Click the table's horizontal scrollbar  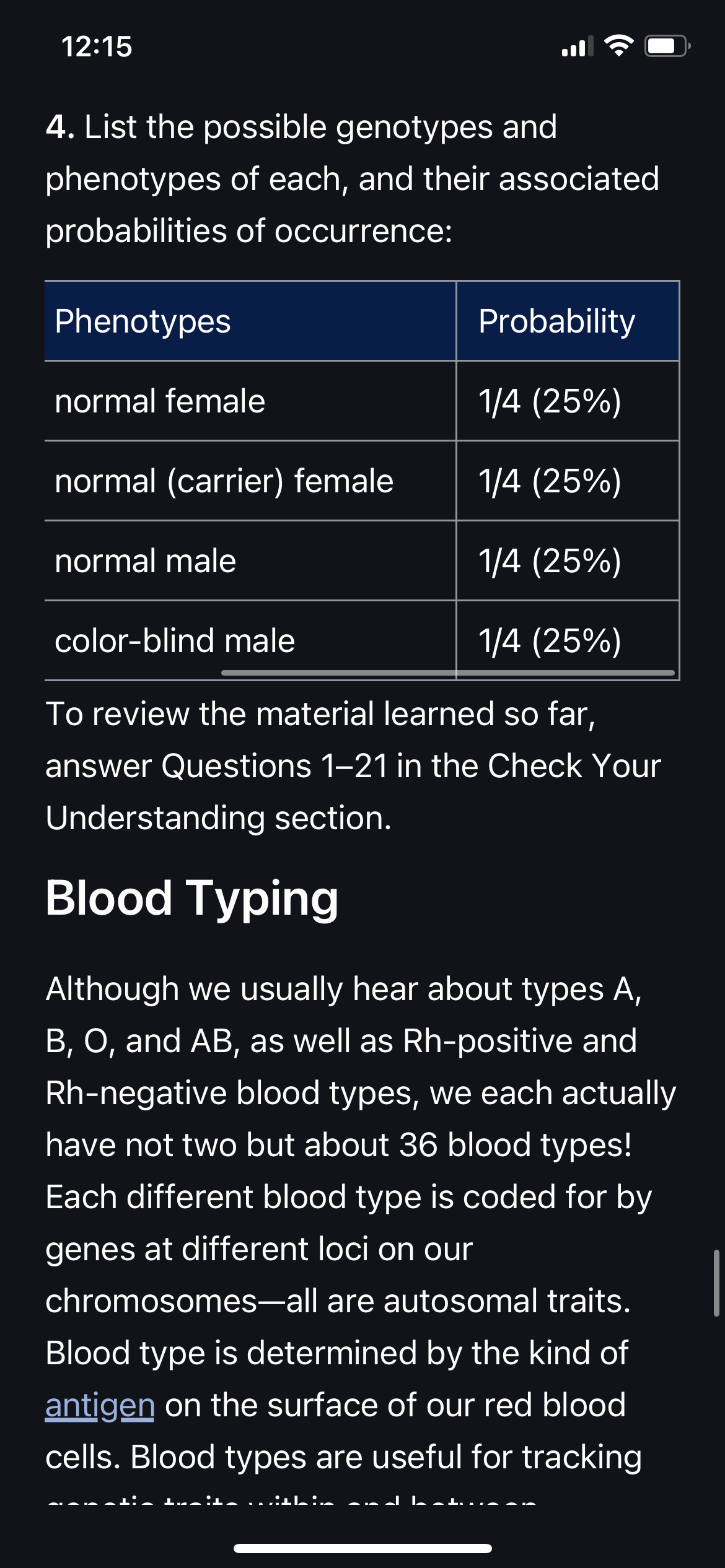tap(448, 673)
